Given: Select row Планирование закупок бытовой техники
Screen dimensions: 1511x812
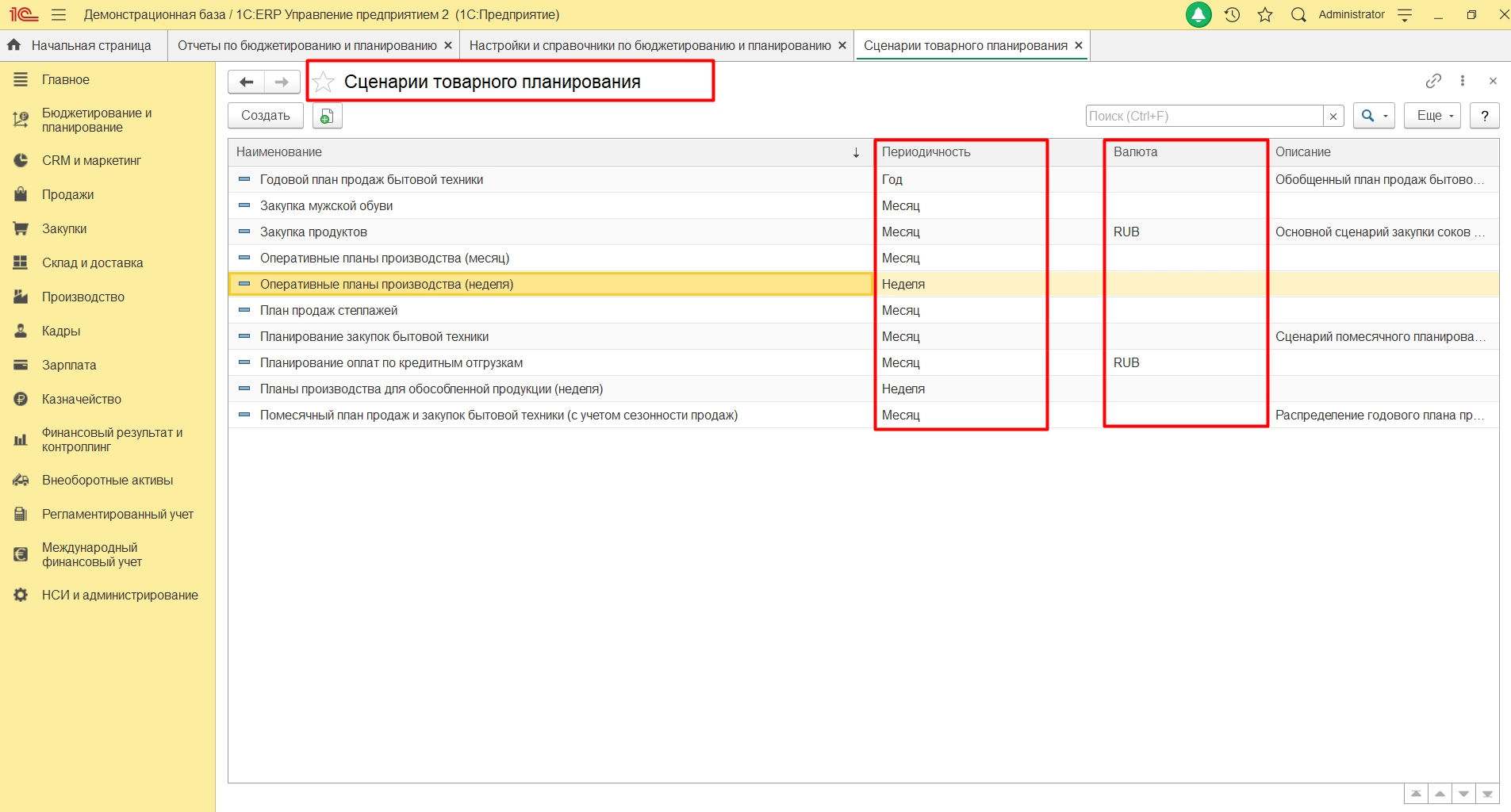Looking at the screenshot, I should tap(864, 336).
